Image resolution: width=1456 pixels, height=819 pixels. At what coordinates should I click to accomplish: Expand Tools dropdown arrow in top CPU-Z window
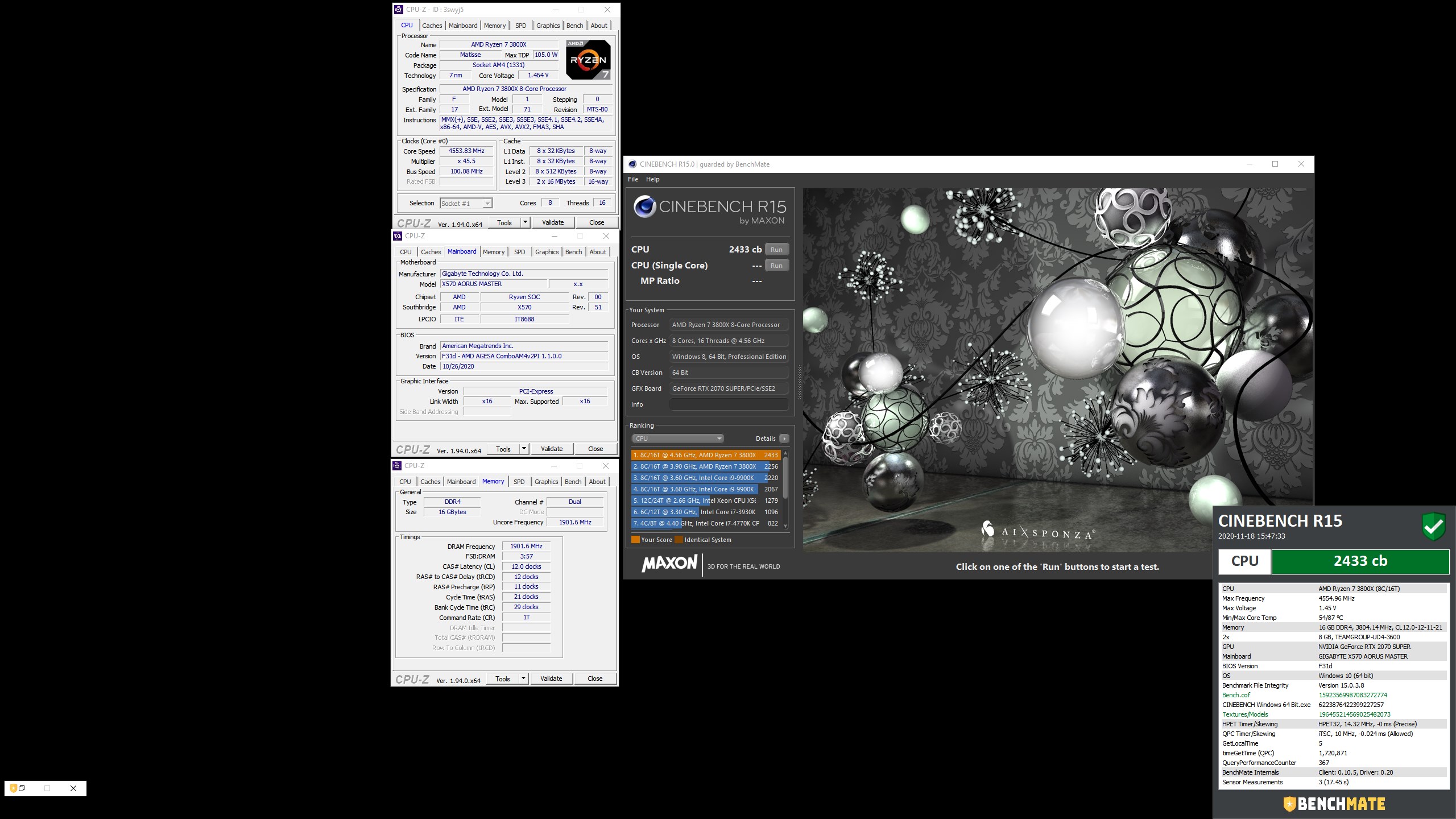[525, 222]
